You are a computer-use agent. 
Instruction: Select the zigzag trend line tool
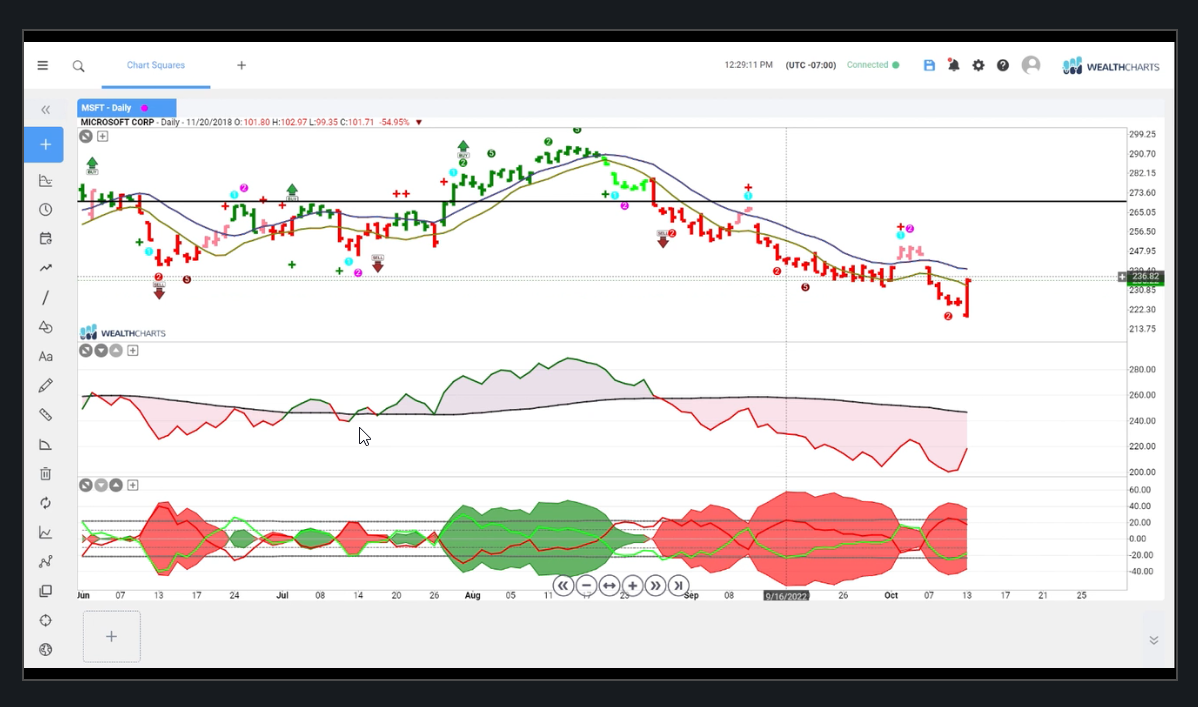tap(46, 268)
